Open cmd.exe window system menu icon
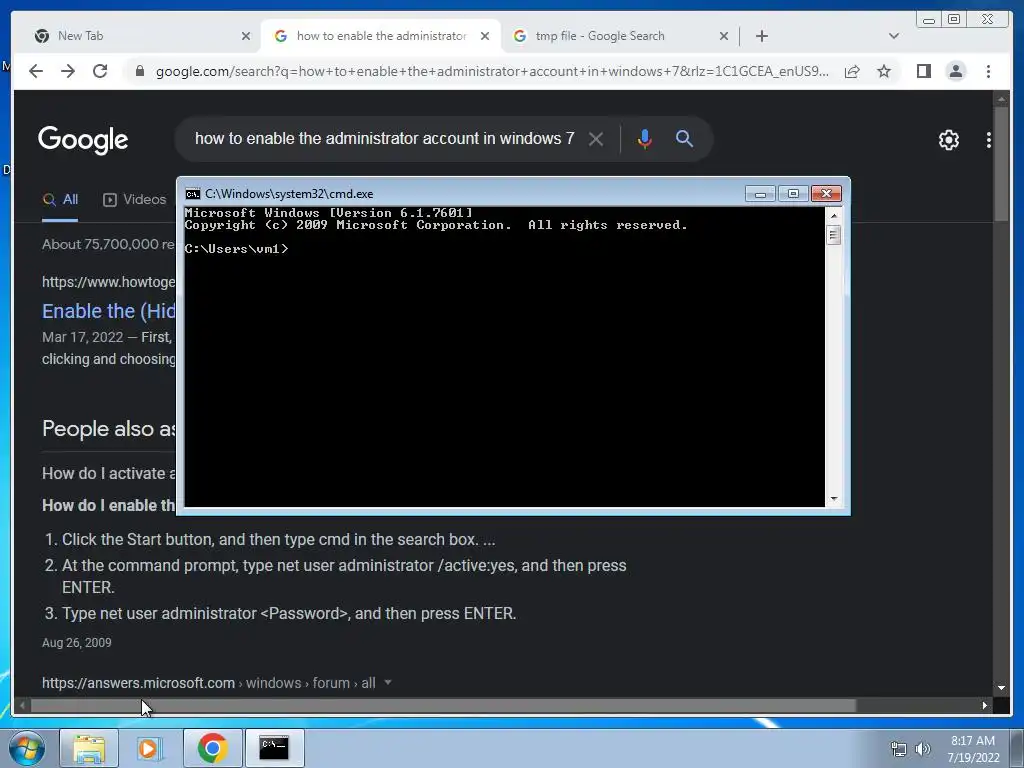This screenshot has height=768, width=1024. (x=193, y=194)
